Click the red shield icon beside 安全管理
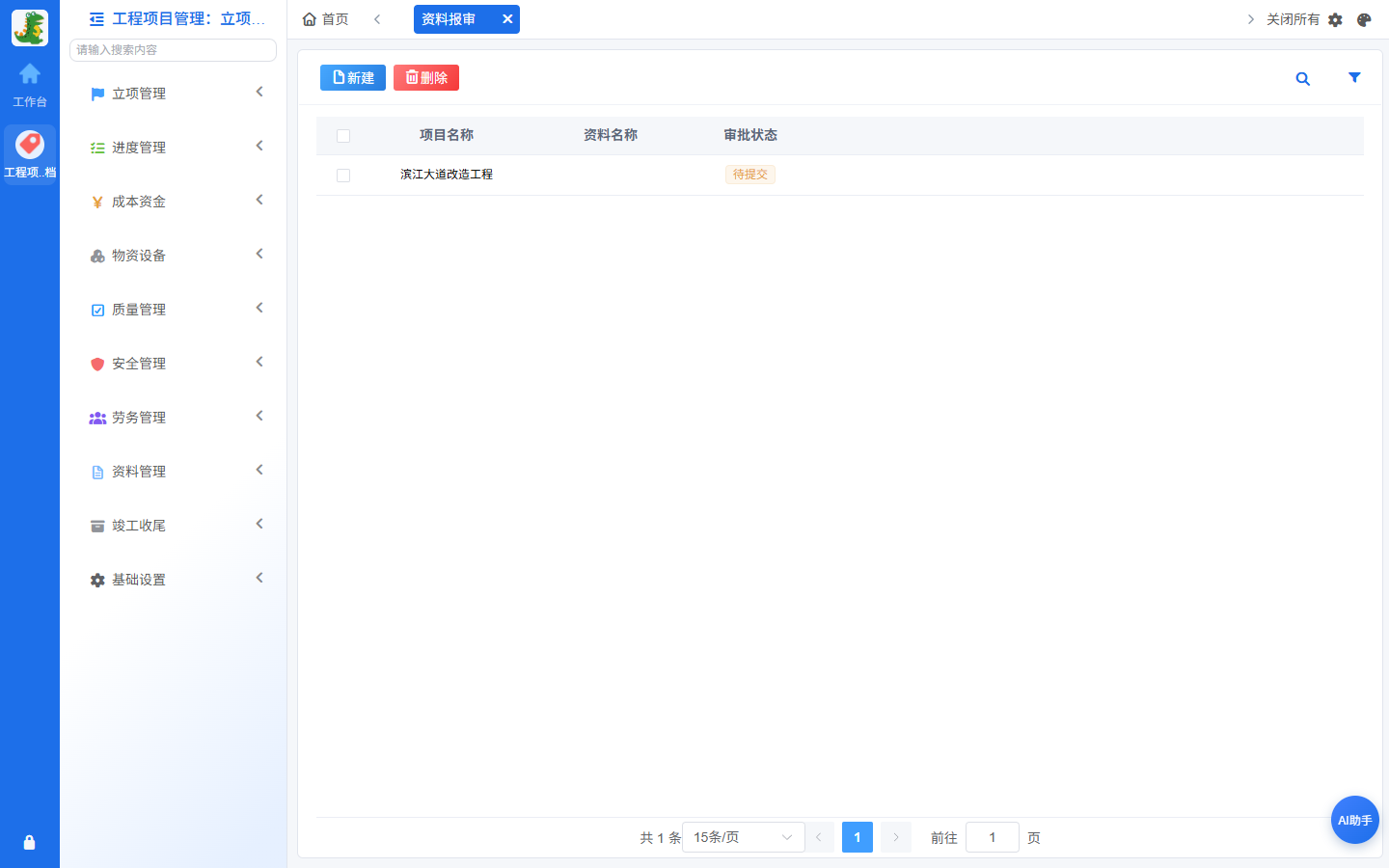 pos(97,365)
